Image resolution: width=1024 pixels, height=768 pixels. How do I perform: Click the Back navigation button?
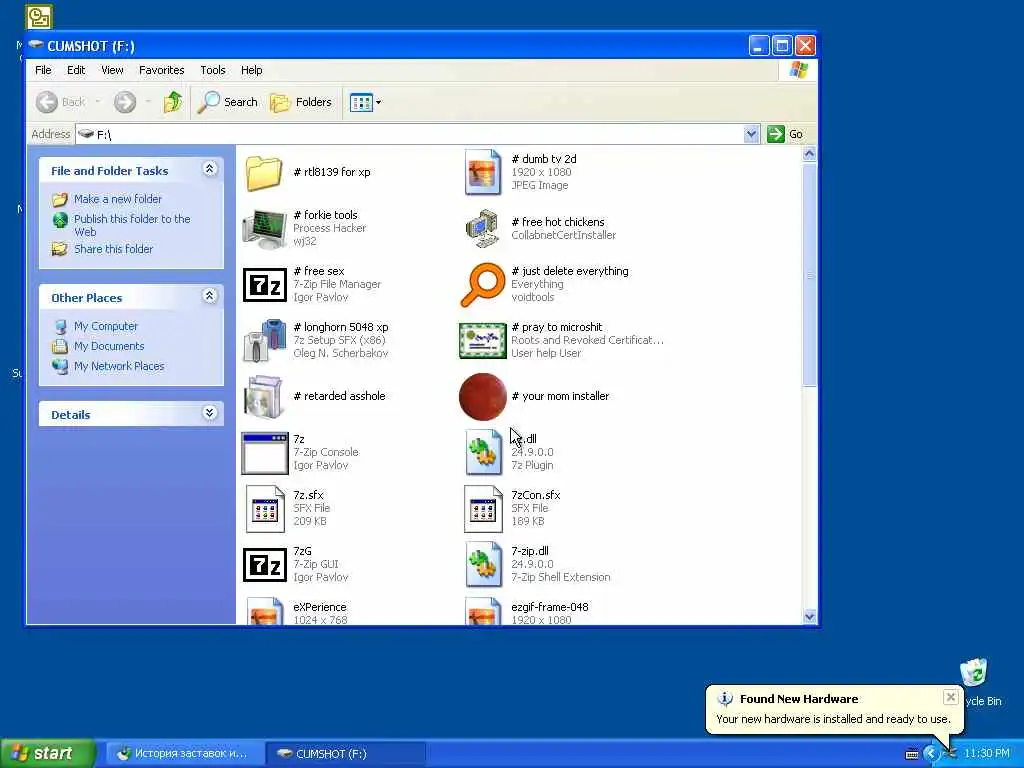pos(60,102)
